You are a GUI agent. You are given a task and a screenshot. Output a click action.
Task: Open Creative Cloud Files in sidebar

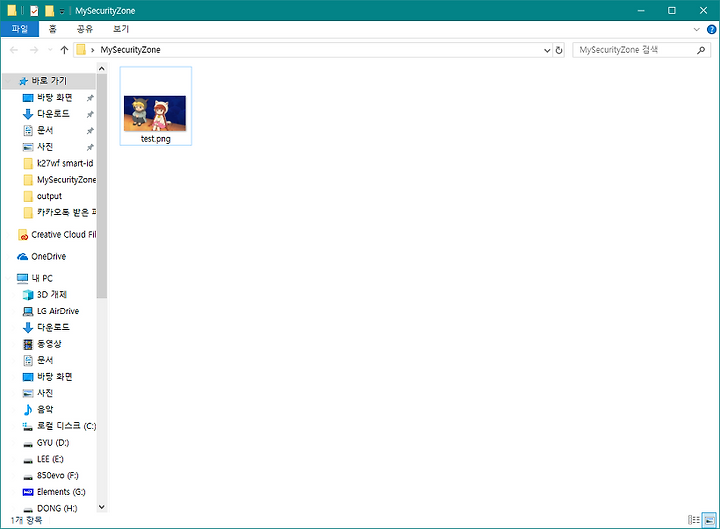(63, 235)
